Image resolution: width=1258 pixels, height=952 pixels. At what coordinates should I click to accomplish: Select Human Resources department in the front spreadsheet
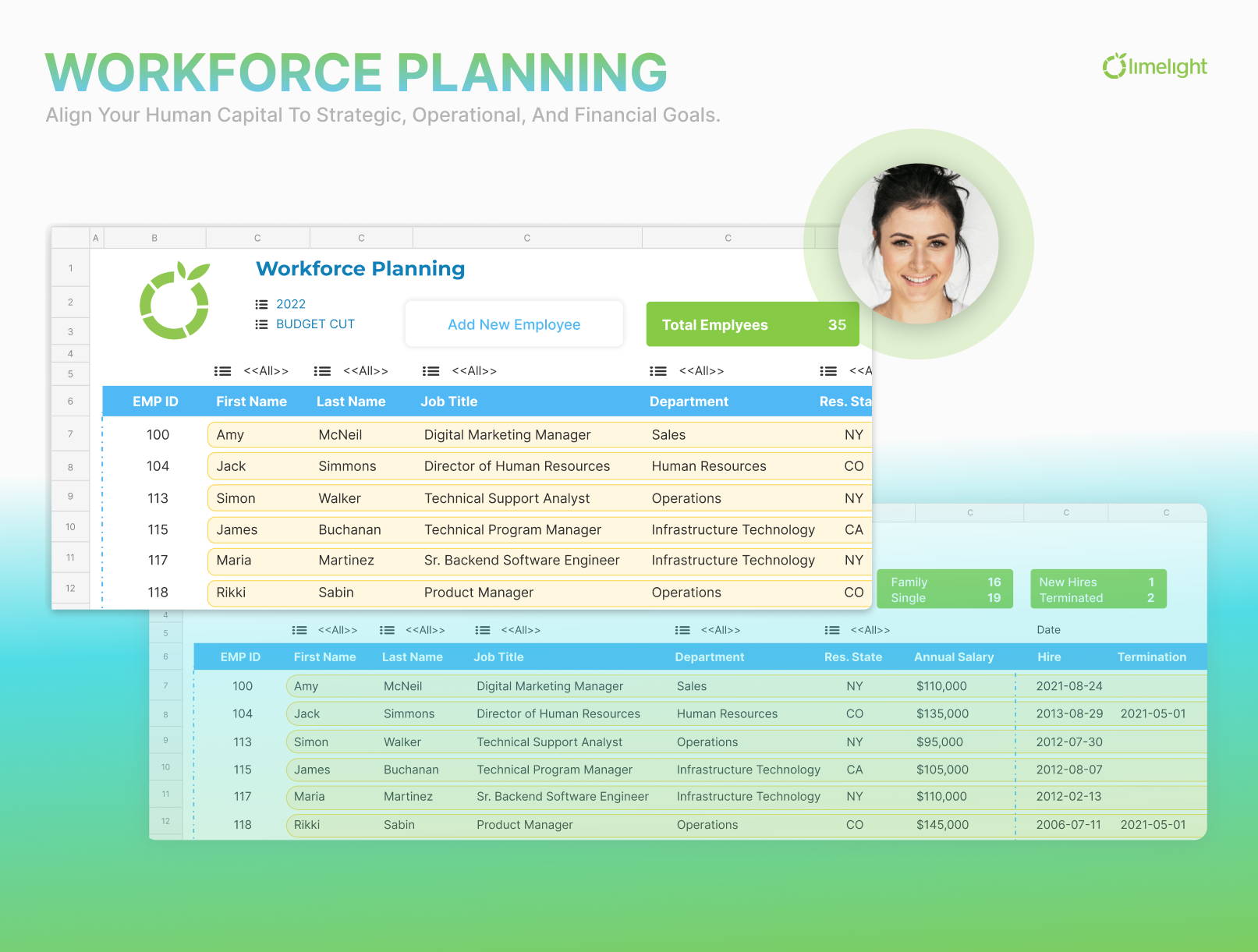pos(709,466)
